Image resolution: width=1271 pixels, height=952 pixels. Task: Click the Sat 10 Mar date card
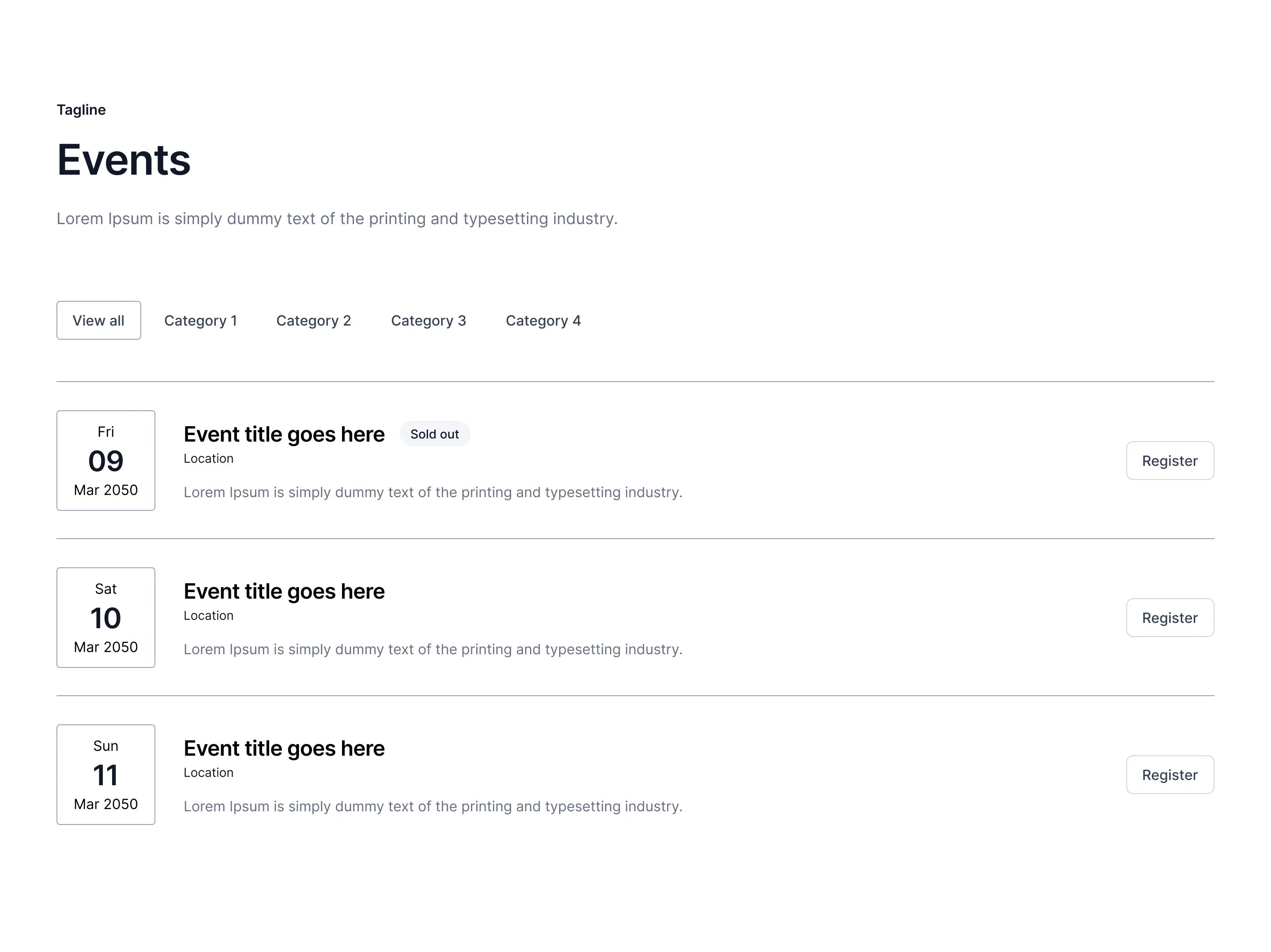[x=106, y=617]
